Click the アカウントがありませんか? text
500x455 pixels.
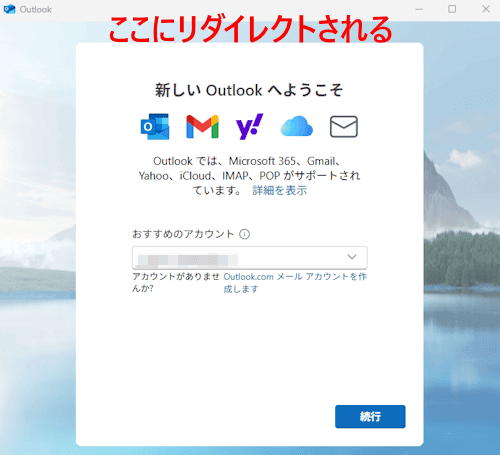click(176, 283)
